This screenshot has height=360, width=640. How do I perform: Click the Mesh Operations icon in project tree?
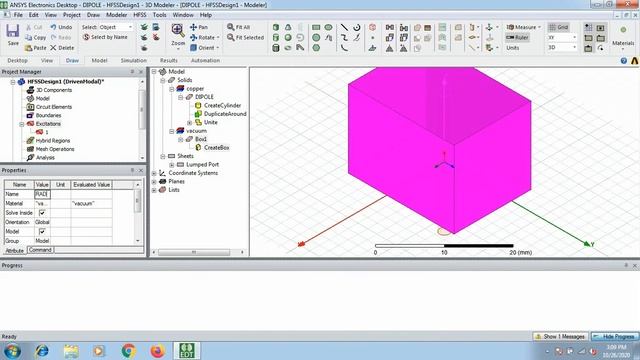click(30, 149)
